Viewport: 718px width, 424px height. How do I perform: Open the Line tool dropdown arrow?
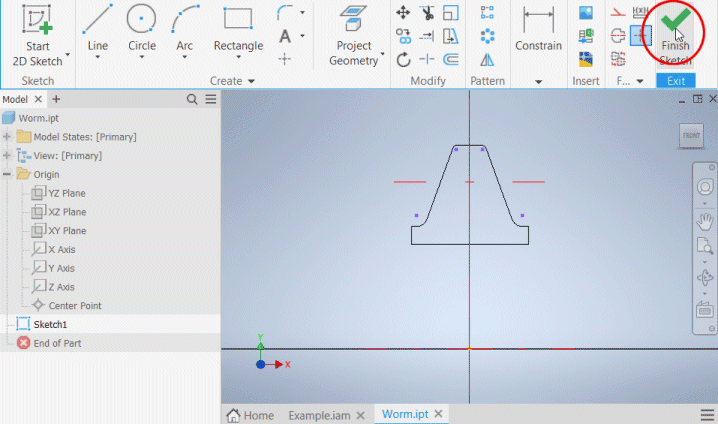98,57
